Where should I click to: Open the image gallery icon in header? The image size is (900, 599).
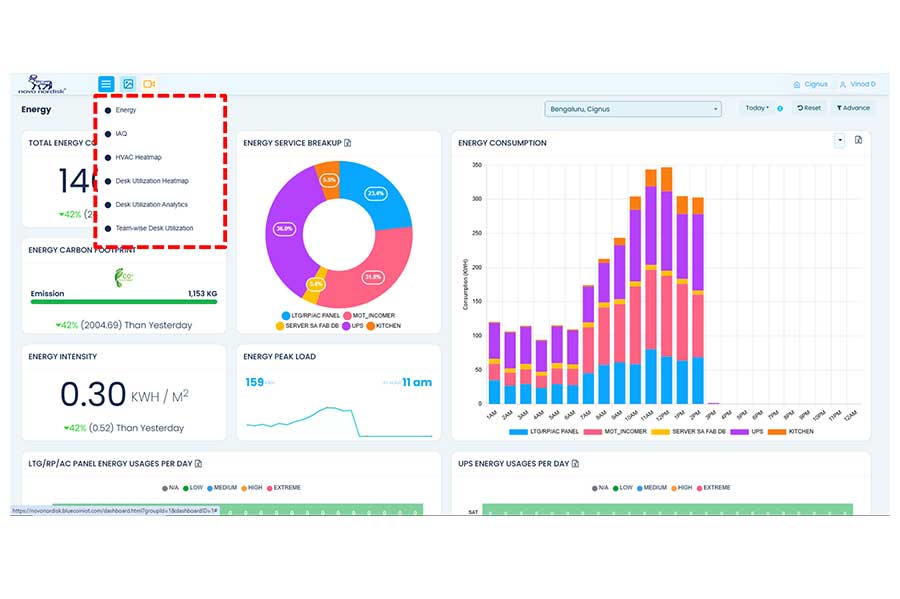(128, 84)
